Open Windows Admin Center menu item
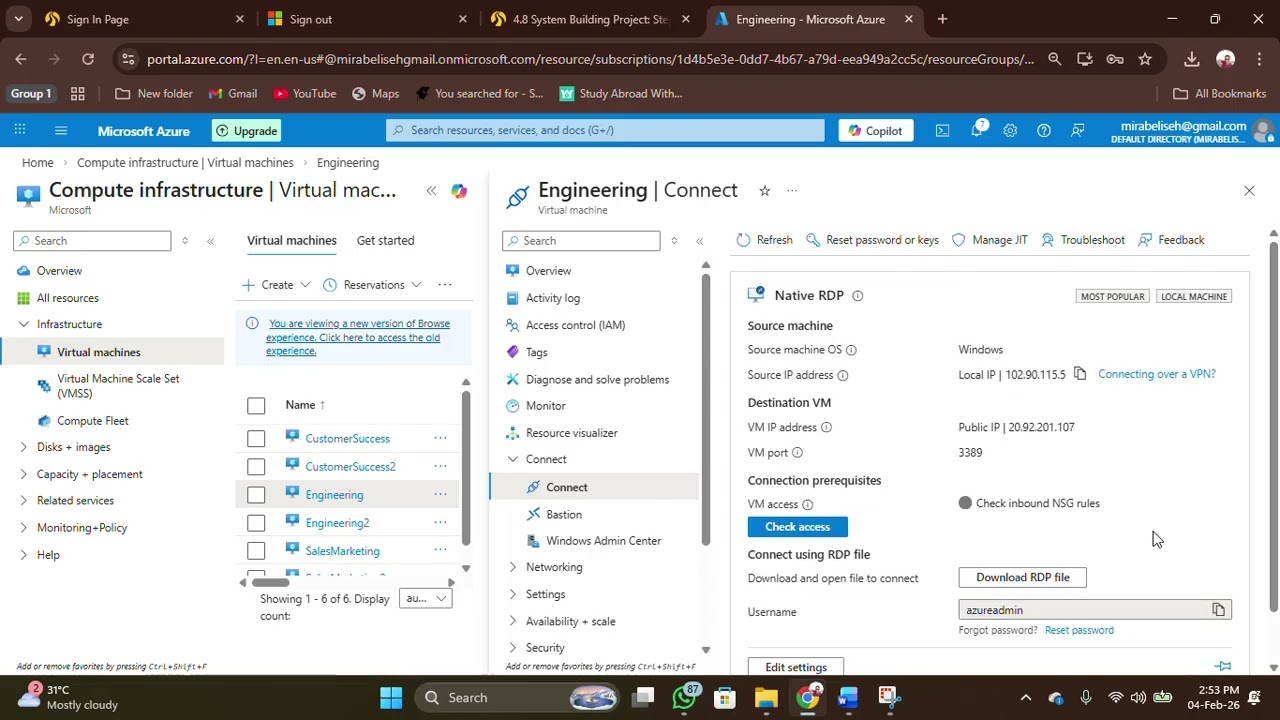The width and height of the screenshot is (1280, 720). click(x=603, y=541)
